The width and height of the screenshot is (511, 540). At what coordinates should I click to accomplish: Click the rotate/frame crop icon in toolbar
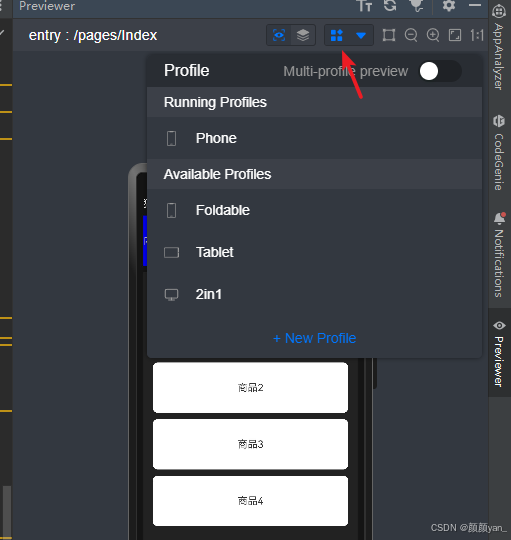pos(389,35)
